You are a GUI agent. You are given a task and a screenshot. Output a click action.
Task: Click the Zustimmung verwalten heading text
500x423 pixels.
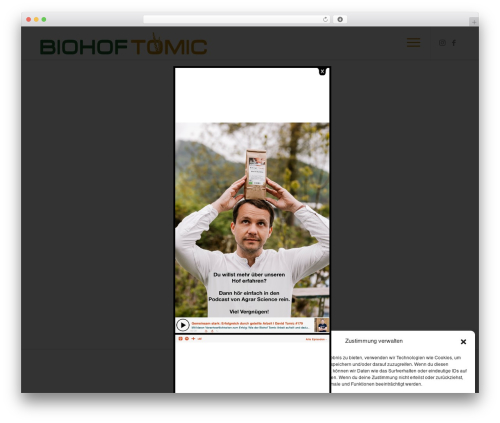click(x=374, y=341)
